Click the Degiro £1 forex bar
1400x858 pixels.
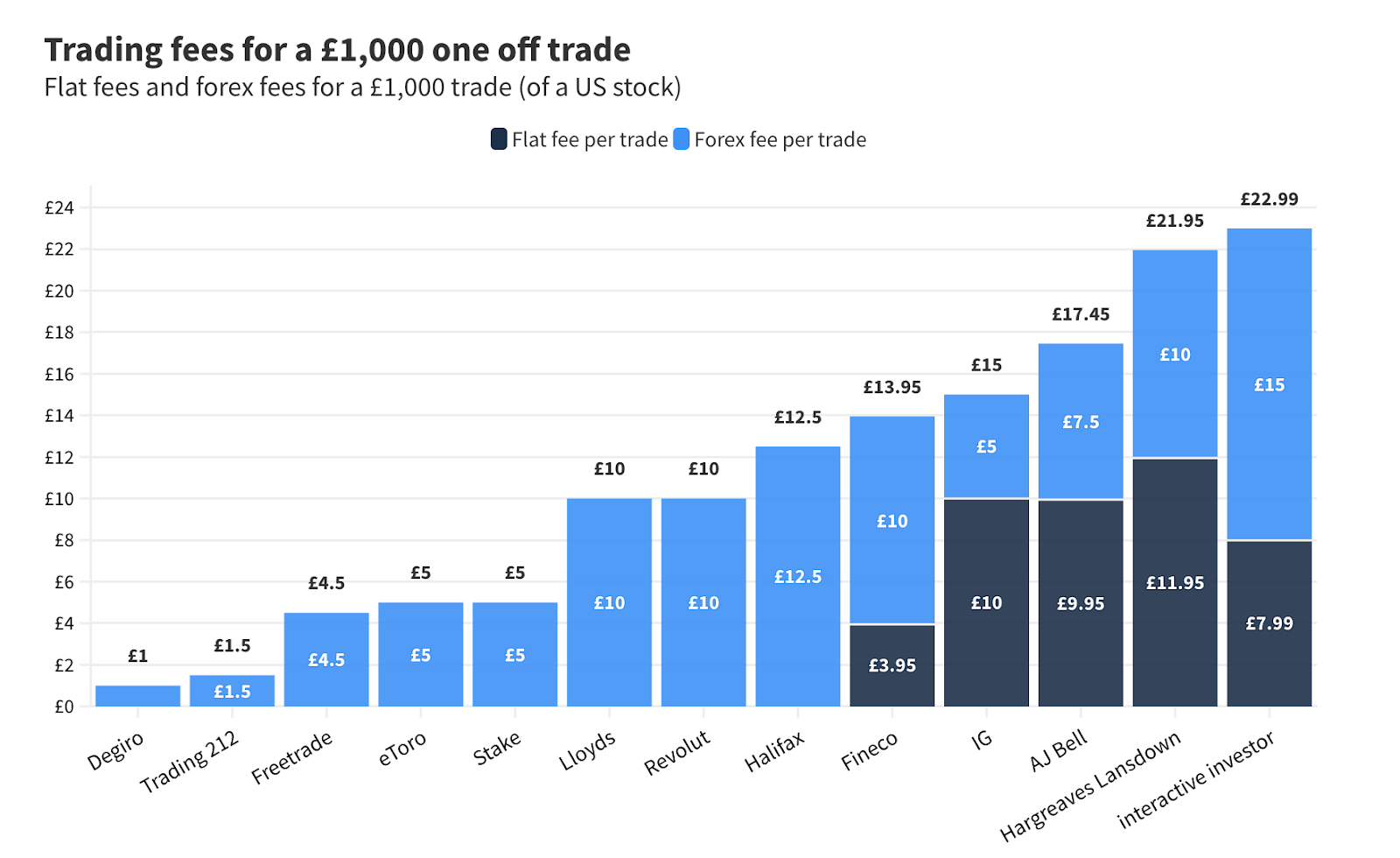coord(138,696)
